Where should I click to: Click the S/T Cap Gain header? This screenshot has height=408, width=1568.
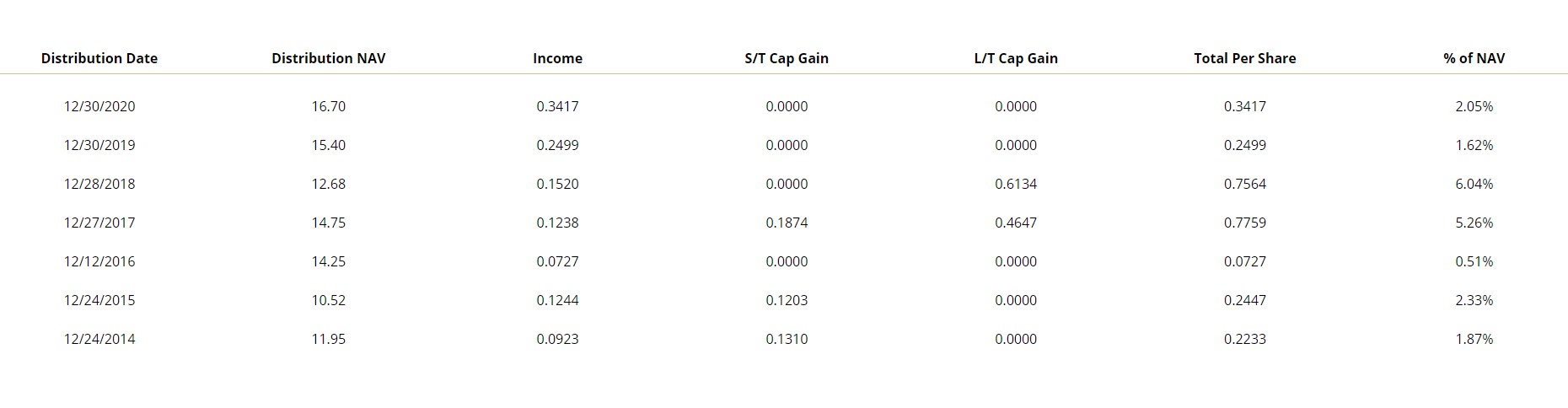tap(787, 58)
